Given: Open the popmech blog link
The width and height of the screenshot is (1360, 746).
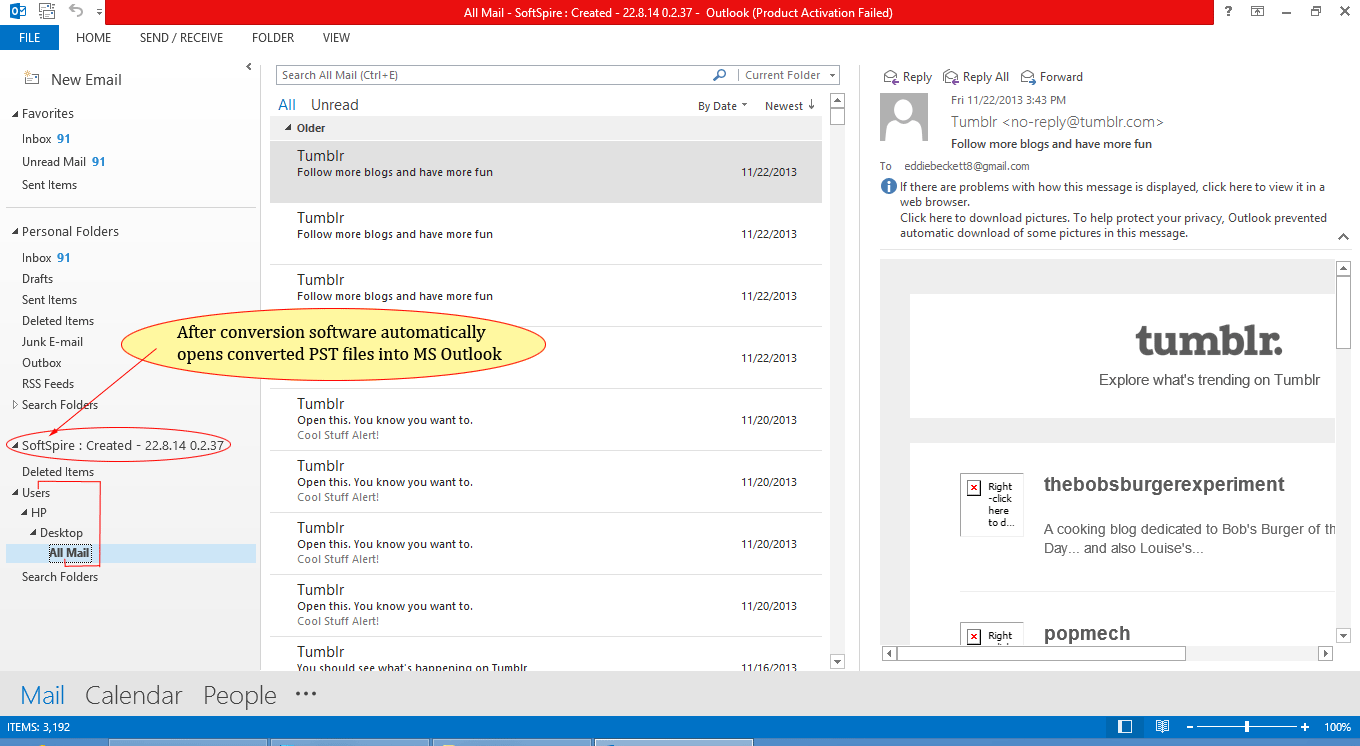Looking at the screenshot, I should 1087,634.
